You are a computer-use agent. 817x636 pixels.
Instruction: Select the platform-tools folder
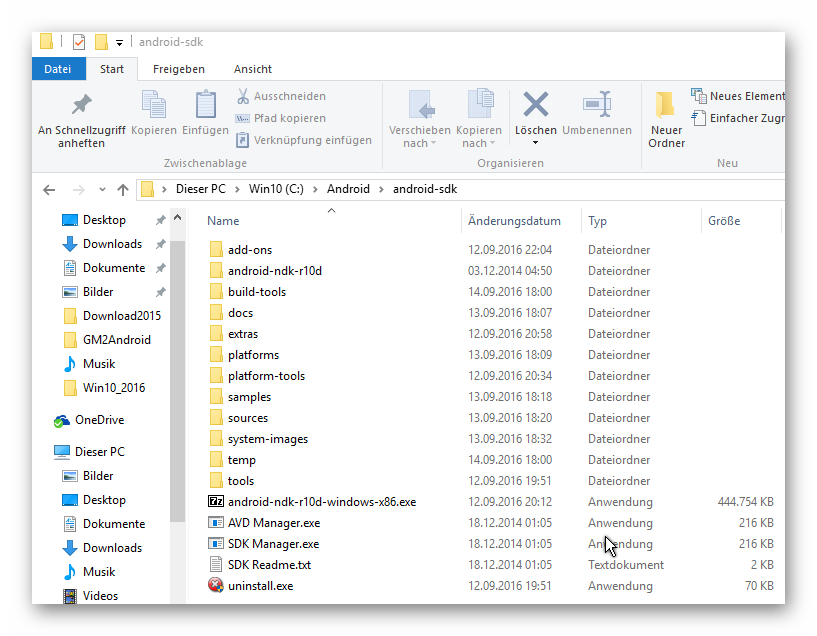(x=266, y=376)
